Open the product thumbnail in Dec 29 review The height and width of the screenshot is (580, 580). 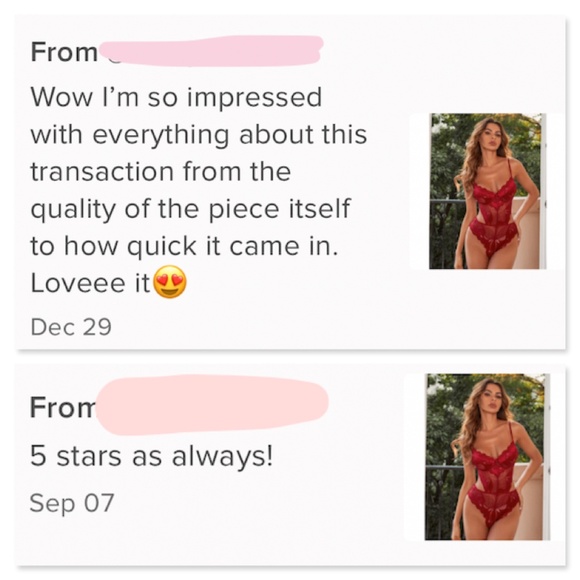click(x=488, y=191)
